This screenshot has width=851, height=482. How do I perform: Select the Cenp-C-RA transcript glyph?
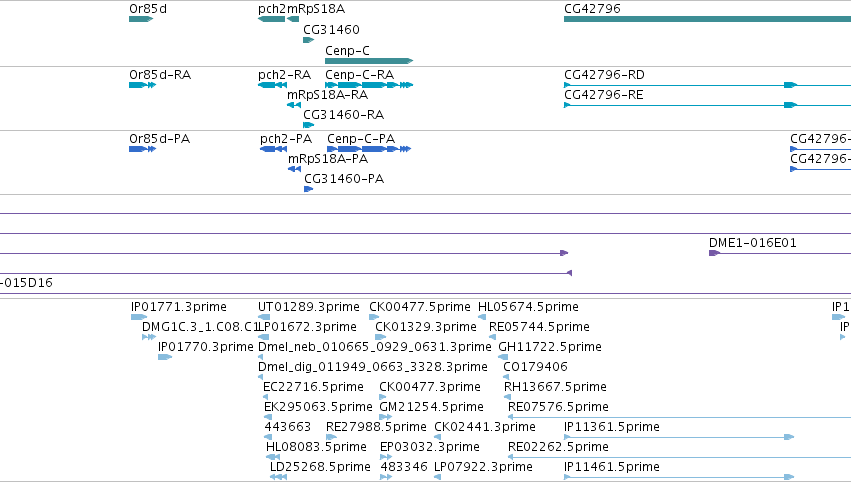369,85
